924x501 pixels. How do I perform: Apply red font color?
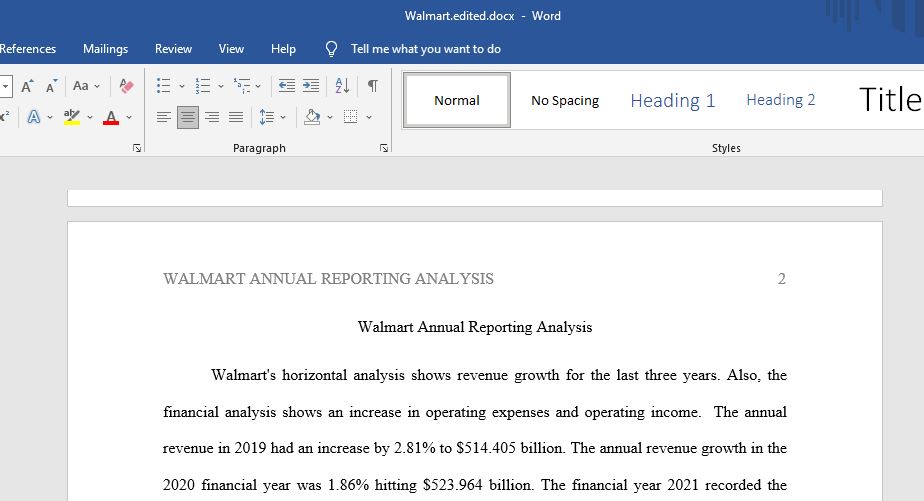(x=111, y=117)
